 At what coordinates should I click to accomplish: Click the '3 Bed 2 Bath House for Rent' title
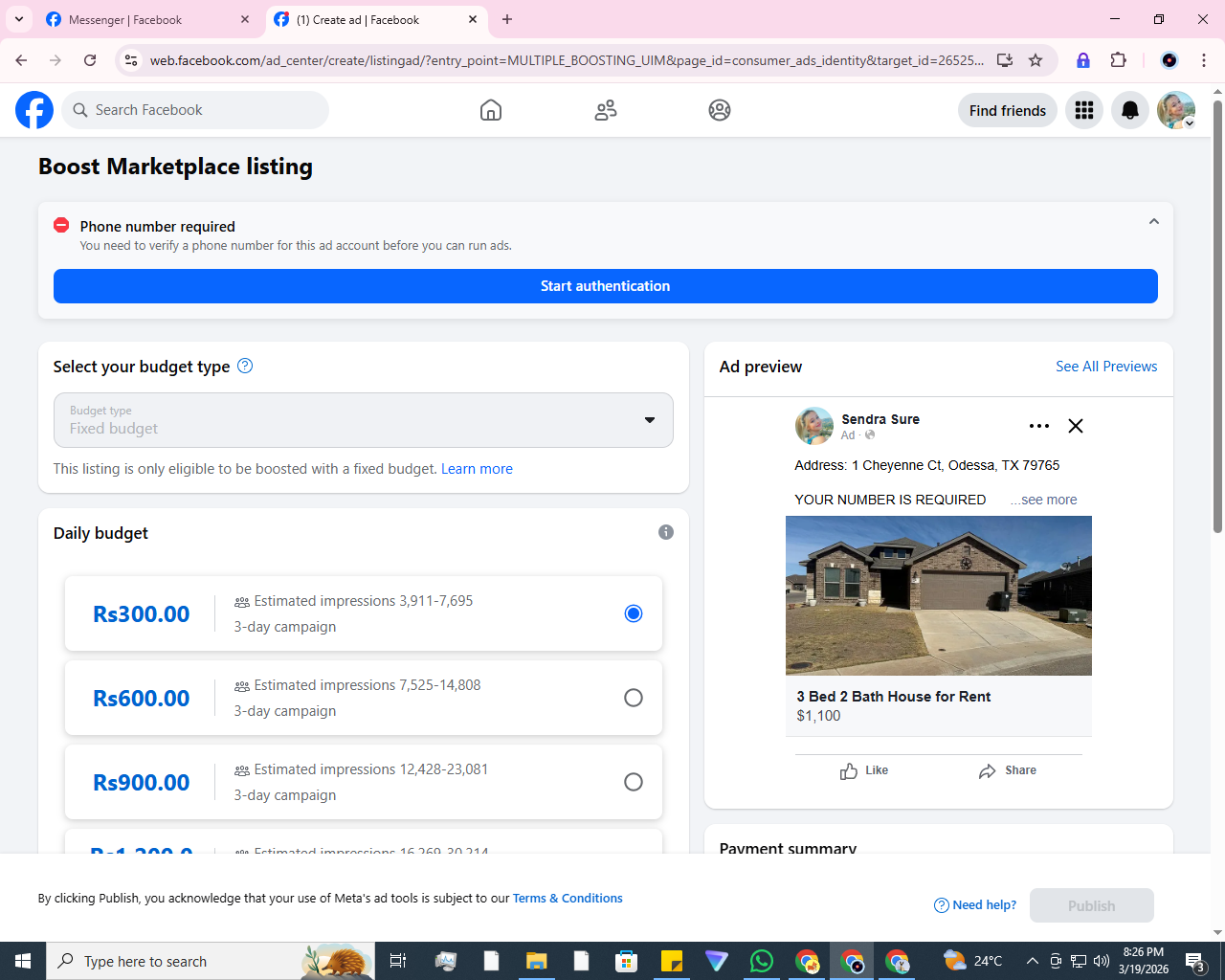point(894,697)
